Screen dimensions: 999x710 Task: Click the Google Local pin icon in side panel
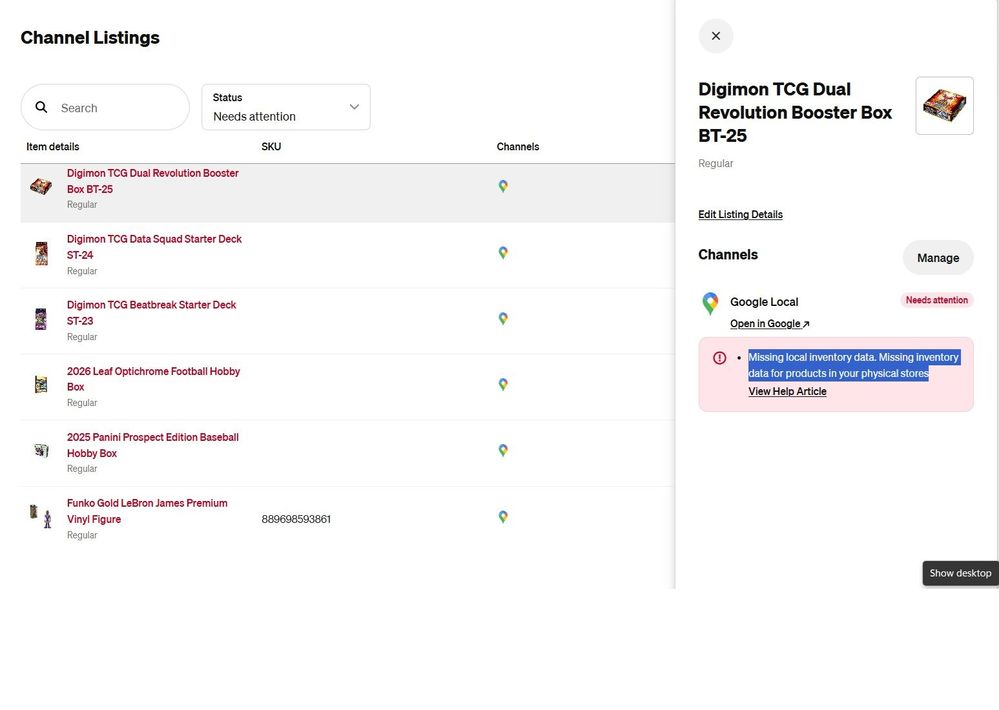[710, 303]
